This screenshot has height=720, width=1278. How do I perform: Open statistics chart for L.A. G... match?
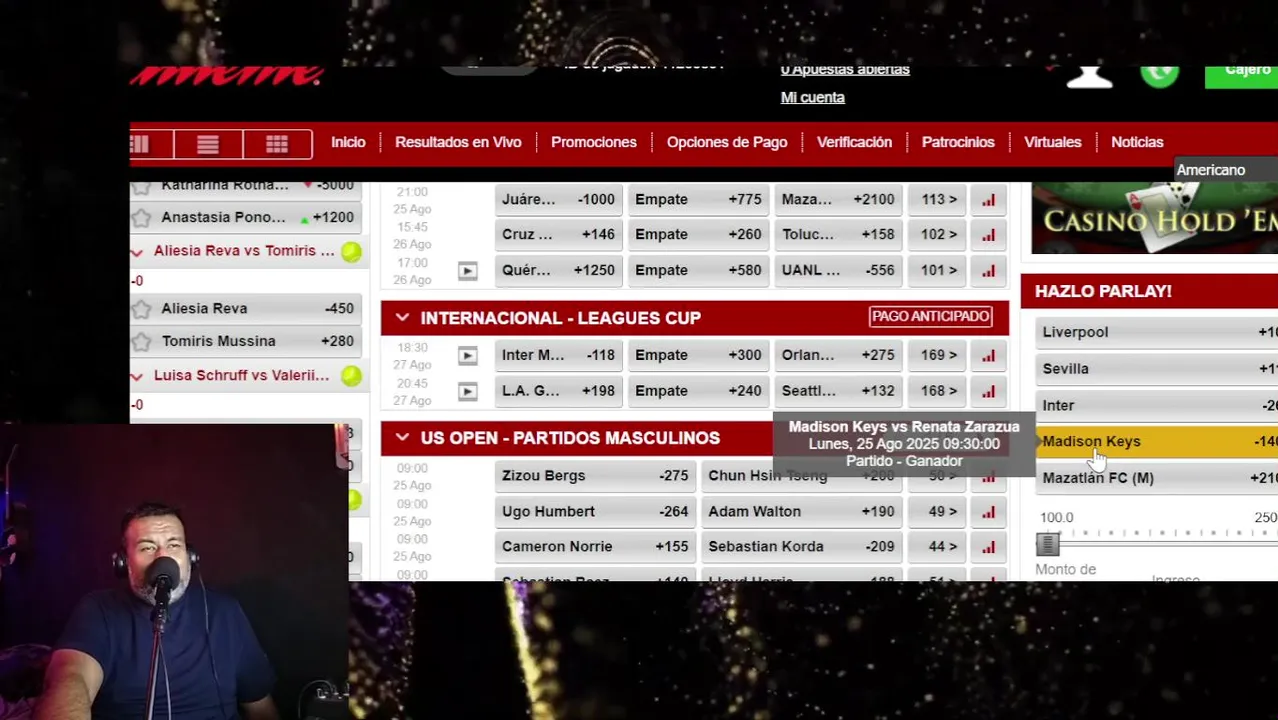[988, 391]
